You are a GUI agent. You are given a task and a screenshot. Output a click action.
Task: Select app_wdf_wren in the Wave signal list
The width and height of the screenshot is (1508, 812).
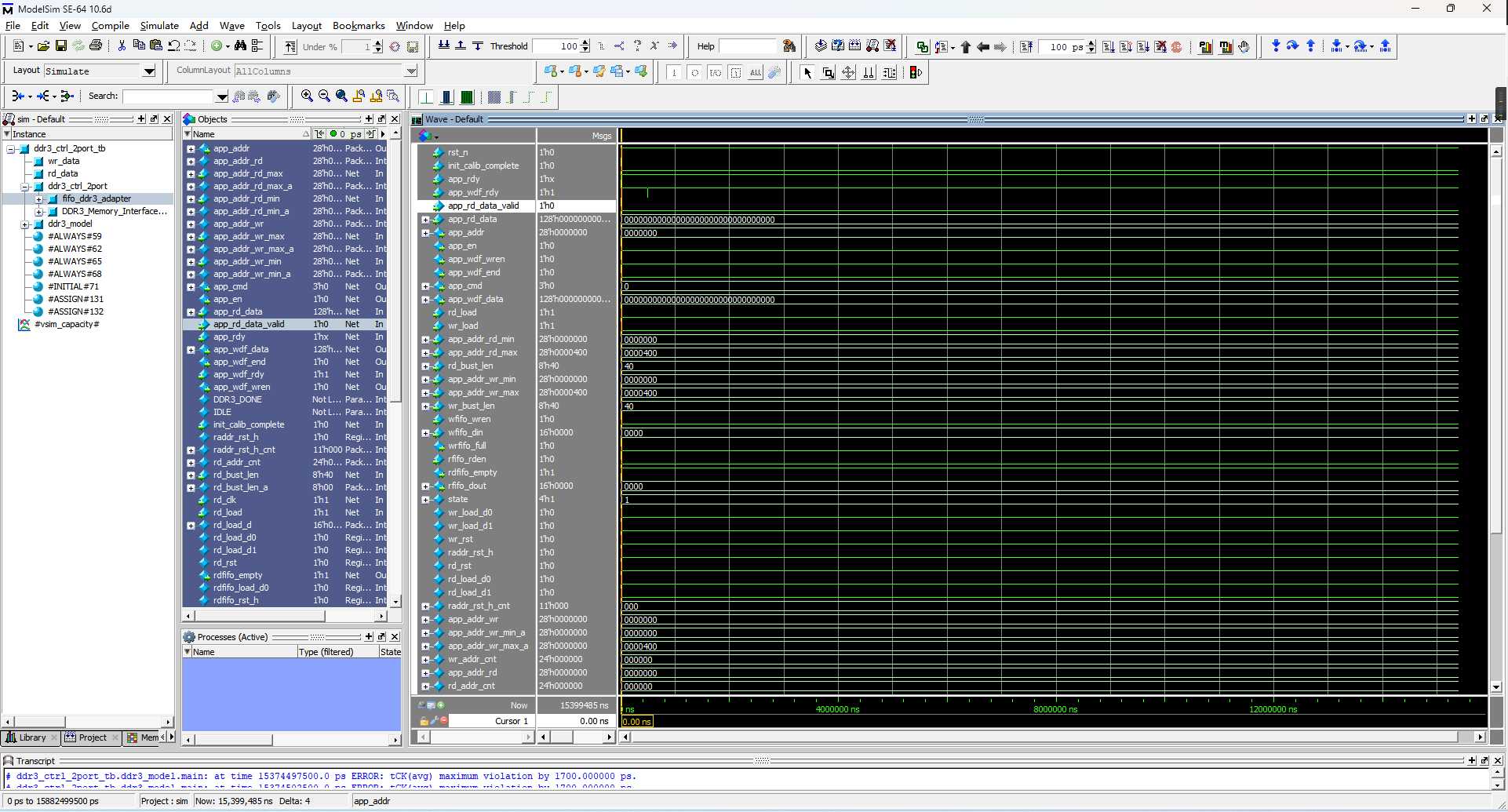coord(476,260)
